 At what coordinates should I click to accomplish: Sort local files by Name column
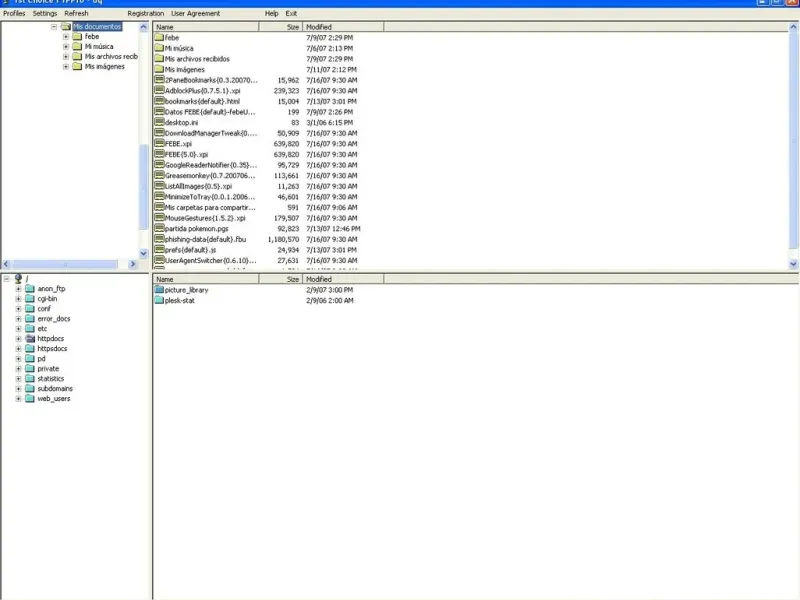[206, 27]
